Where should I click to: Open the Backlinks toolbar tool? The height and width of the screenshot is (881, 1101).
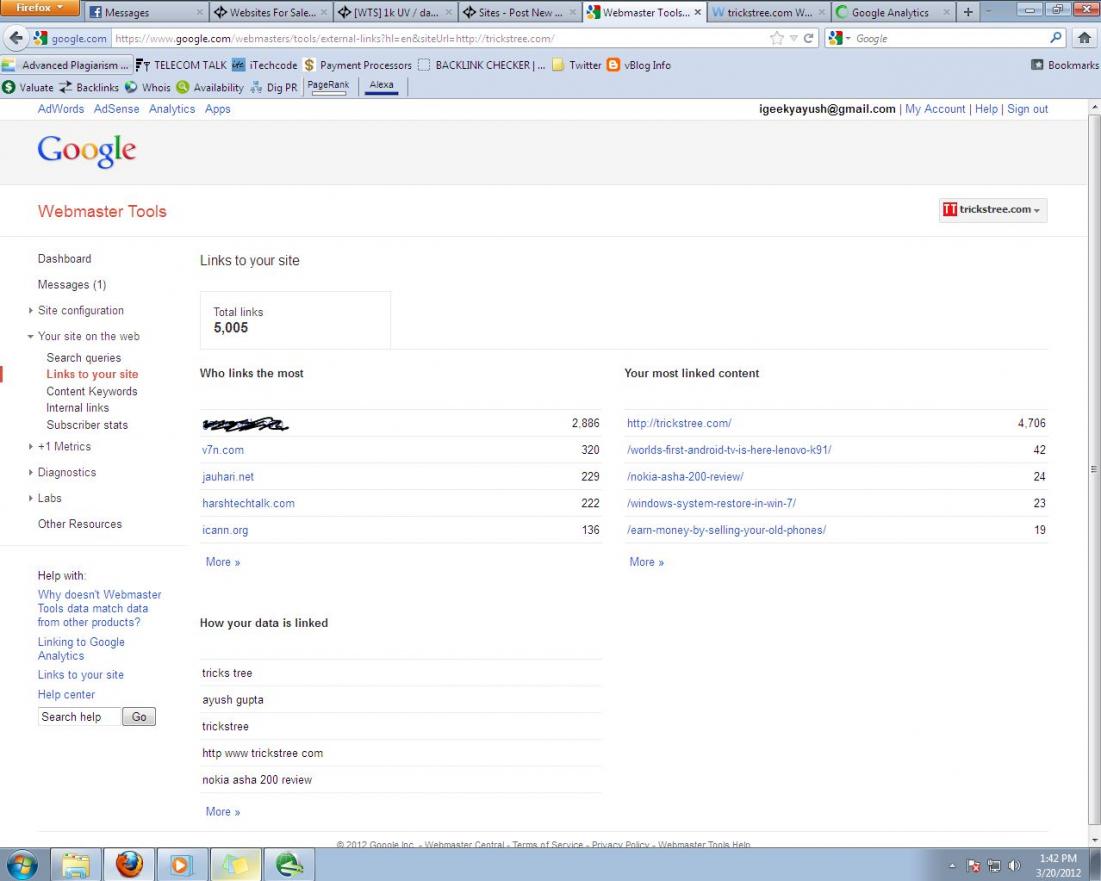(x=88, y=87)
